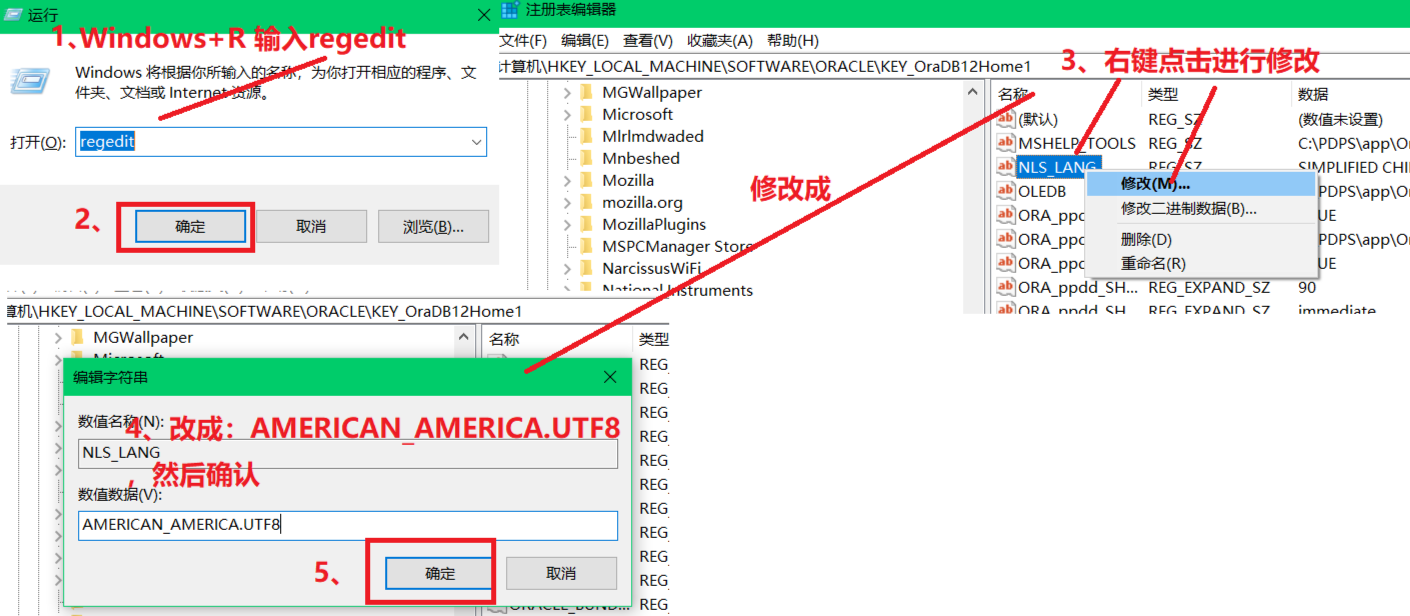
Task: Click the Mnbeshed folder icon
Action: 587,157
